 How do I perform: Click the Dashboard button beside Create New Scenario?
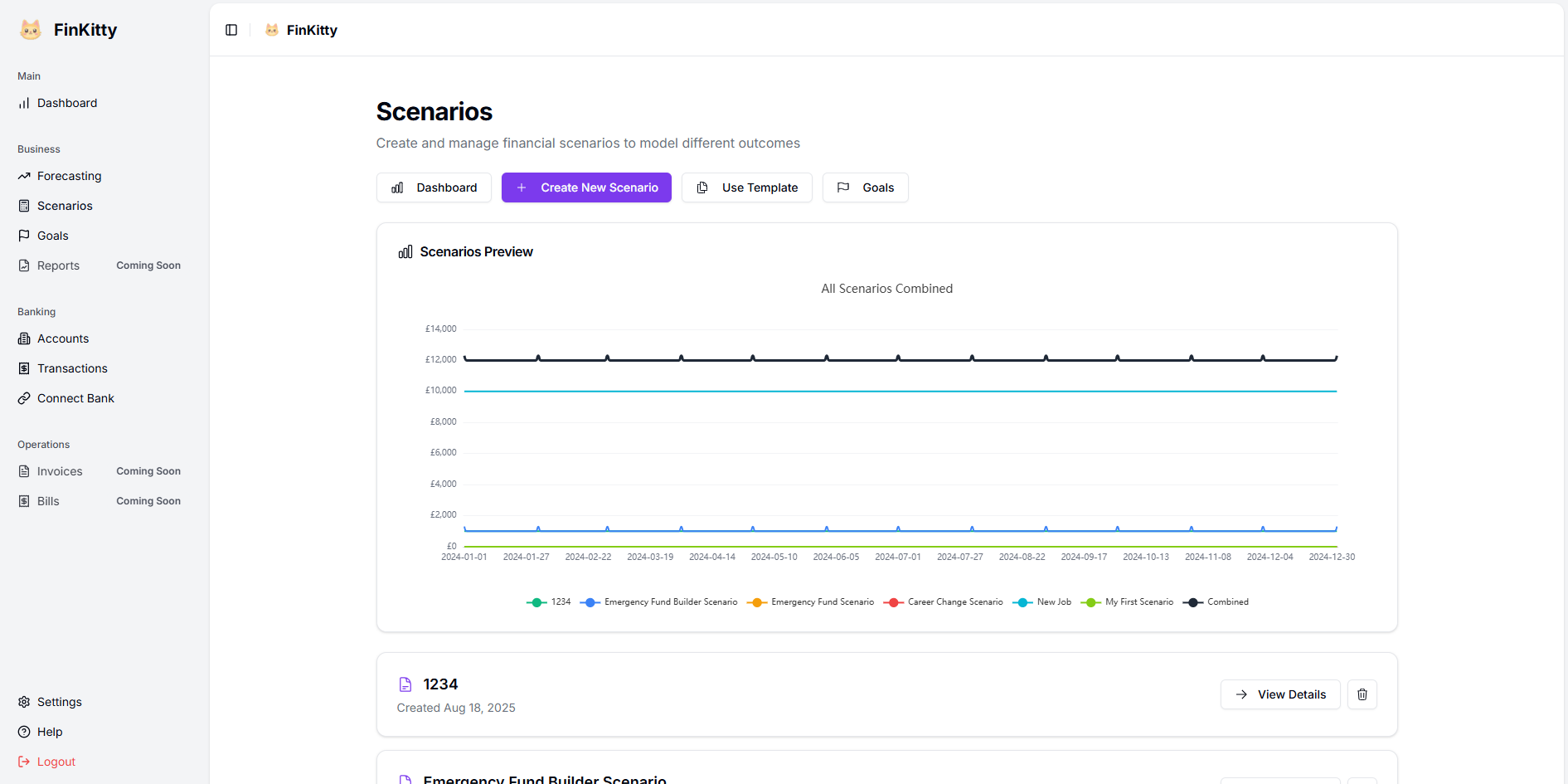[434, 187]
